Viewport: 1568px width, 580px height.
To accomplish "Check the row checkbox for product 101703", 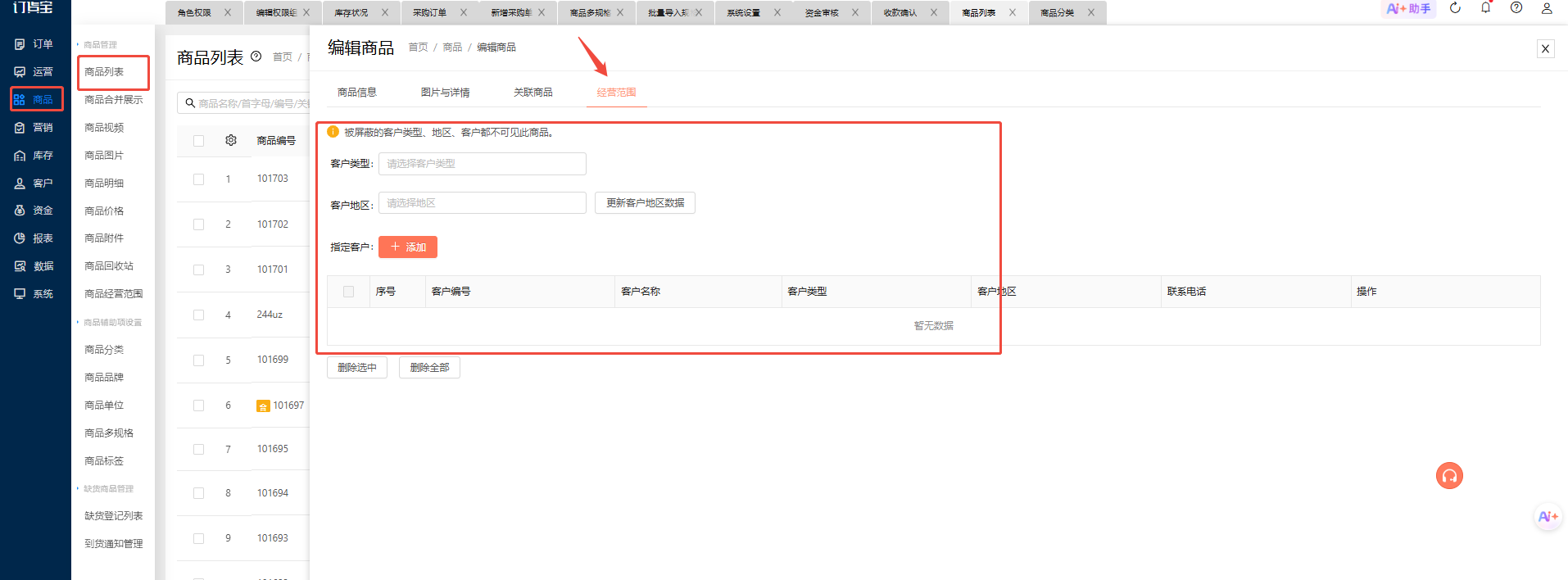I will click(x=198, y=179).
